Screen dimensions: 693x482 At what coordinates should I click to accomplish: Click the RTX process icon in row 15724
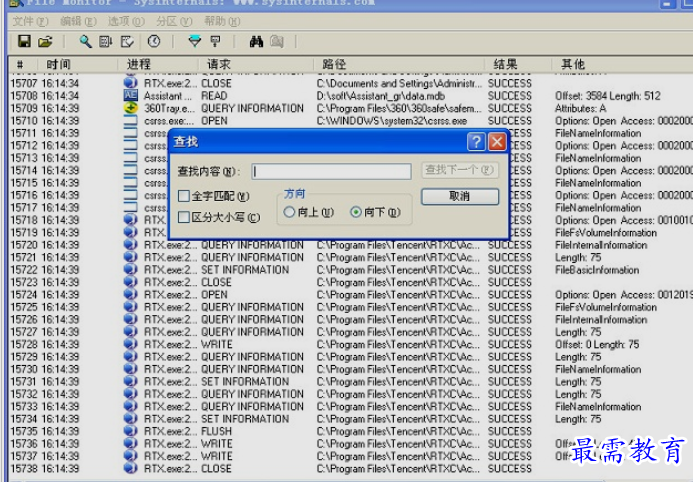tap(130, 294)
